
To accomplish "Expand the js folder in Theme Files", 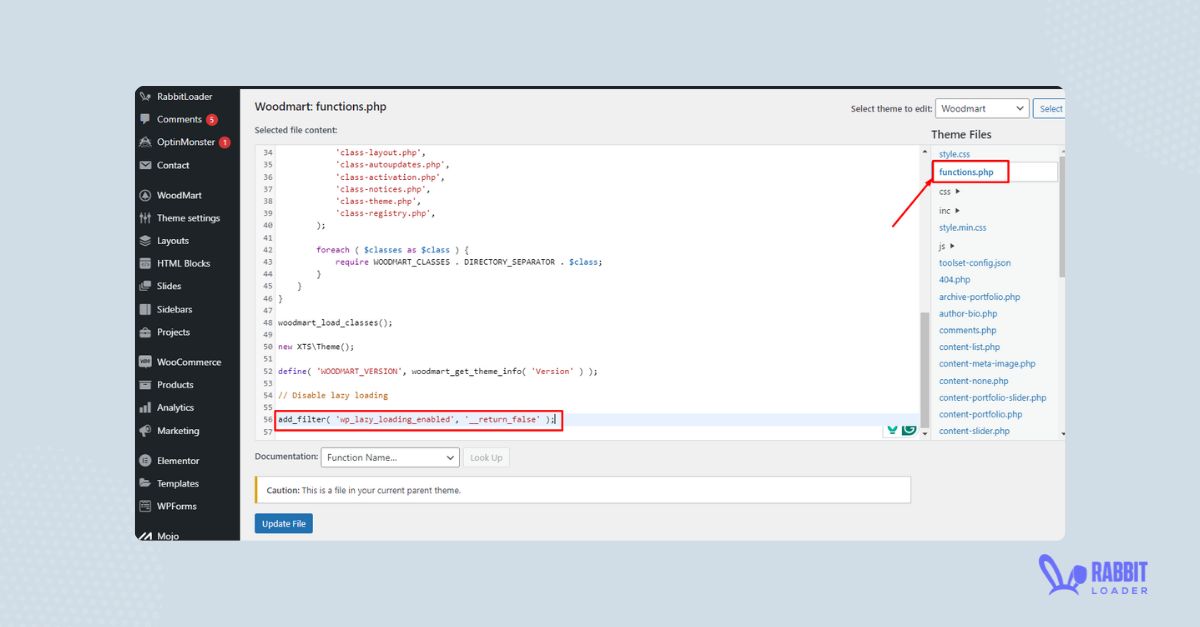I will 942,245.
